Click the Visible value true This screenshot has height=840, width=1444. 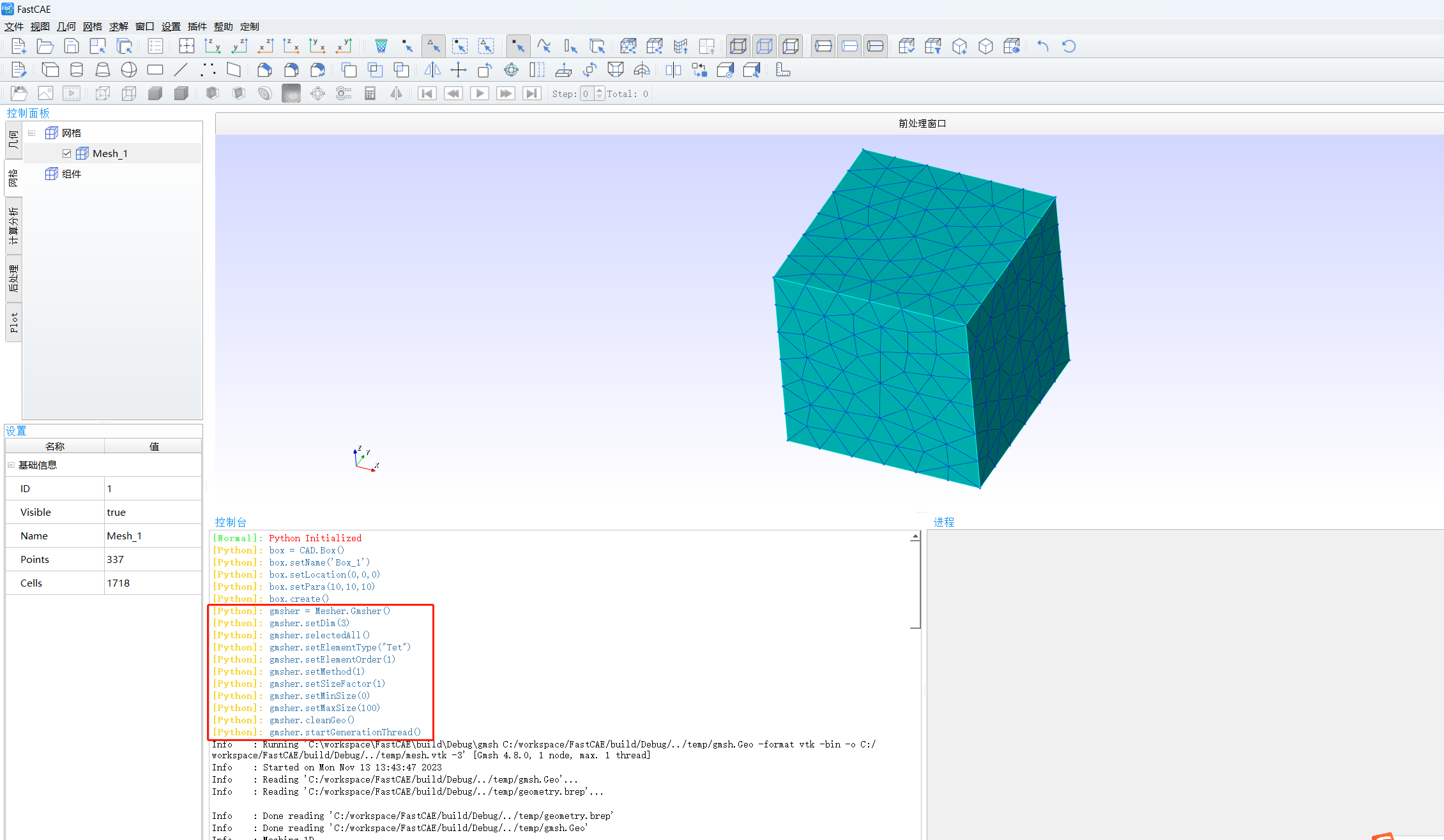click(x=153, y=513)
